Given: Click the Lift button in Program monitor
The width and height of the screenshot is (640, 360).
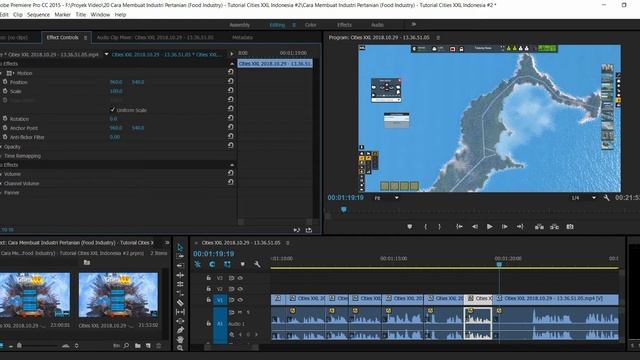Looking at the screenshot, I should point(539,227).
